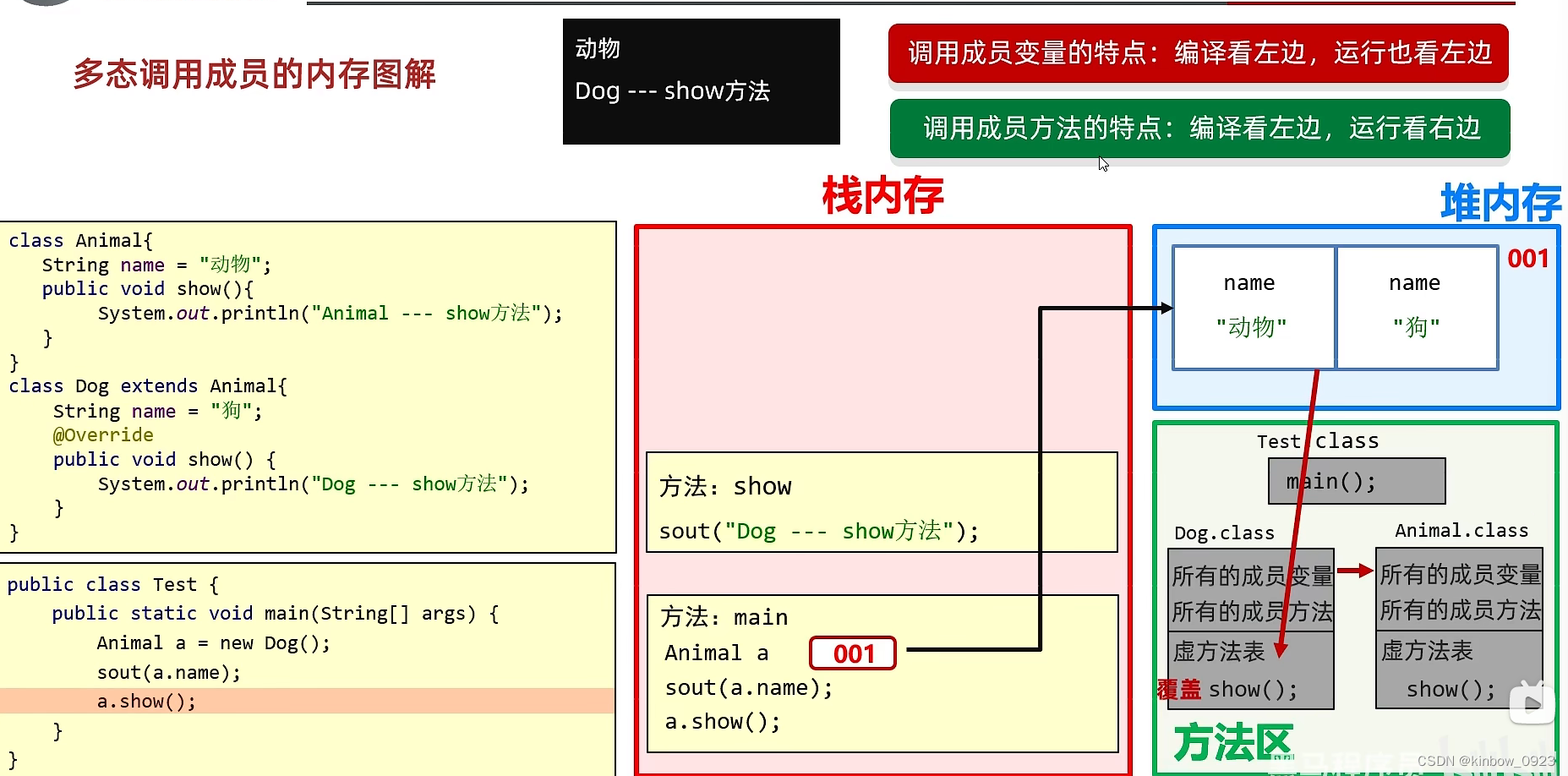Click show(); in Animal.class virtual method table
This screenshot has height=776, width=1568.
(1451, 690)
